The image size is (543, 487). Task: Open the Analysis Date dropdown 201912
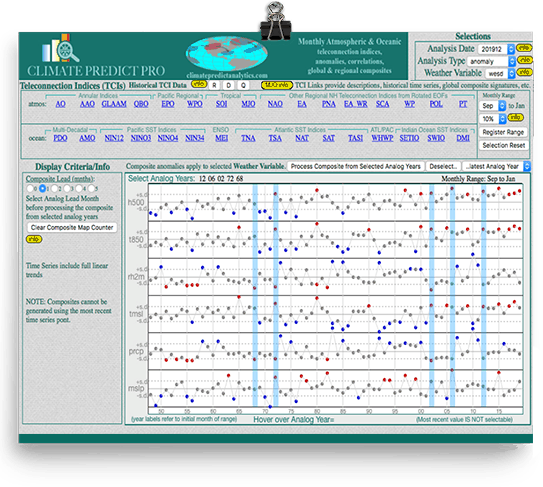coord(496,49)
